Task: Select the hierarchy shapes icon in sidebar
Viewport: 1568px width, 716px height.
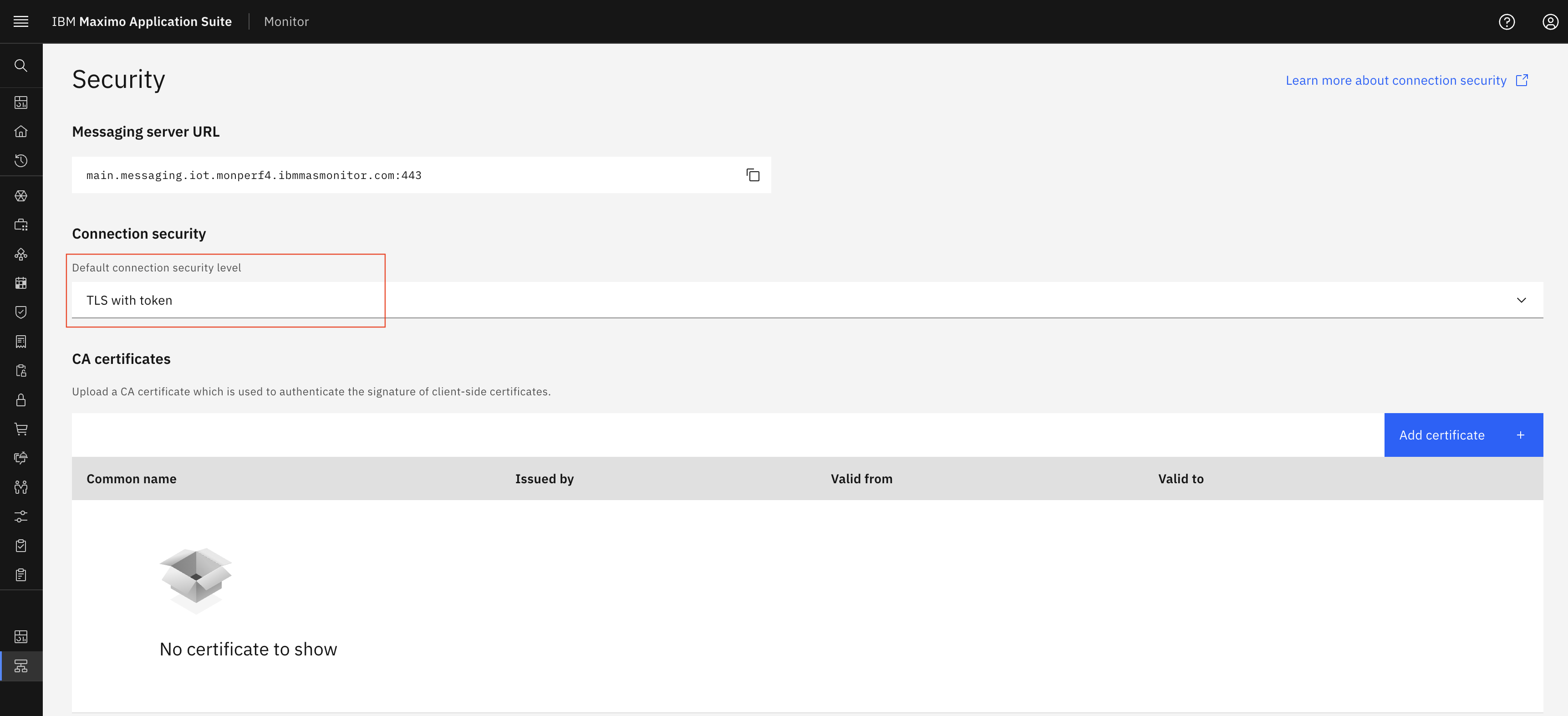Action: coord(20,255)
